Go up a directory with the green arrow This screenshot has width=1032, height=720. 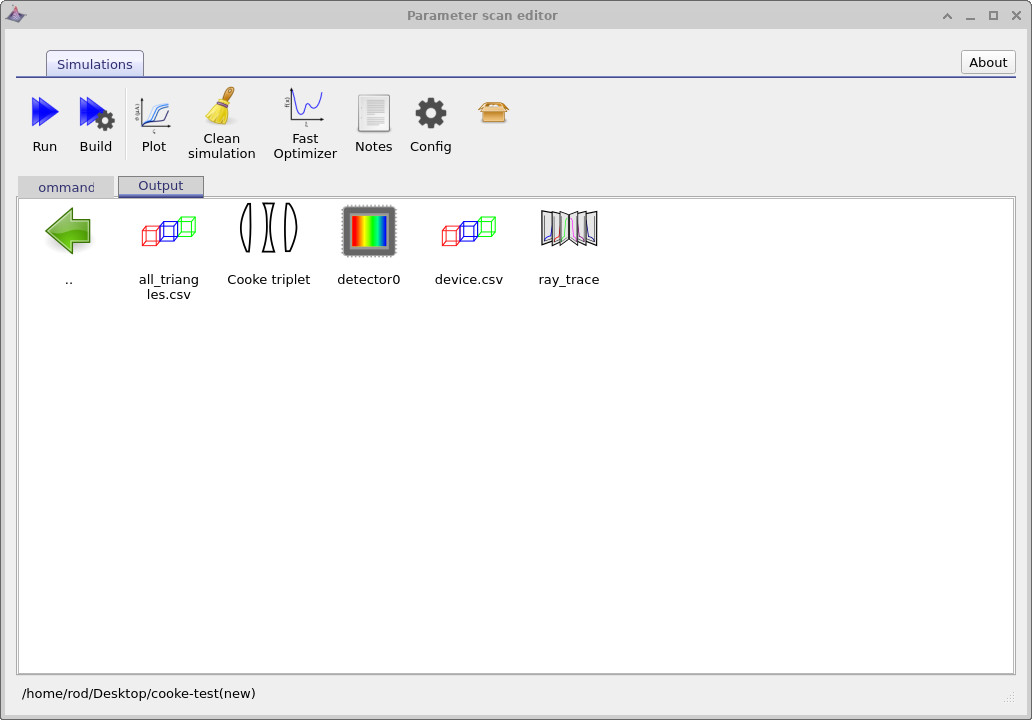[68, 230]
